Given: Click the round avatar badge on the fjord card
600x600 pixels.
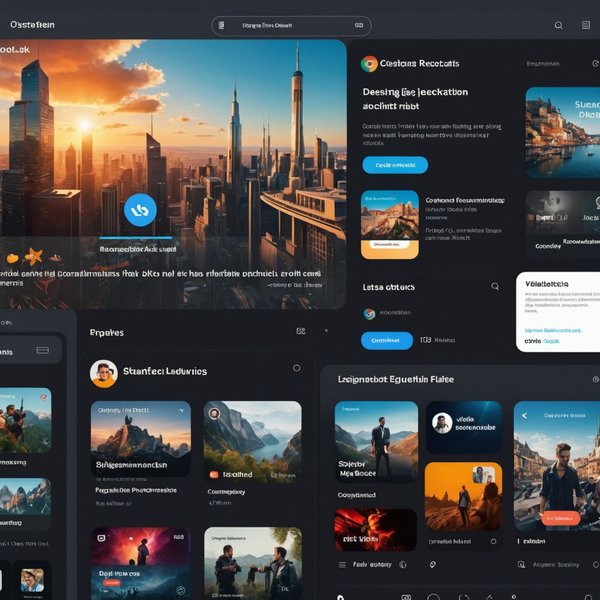Looking at the screenshot, I should pos(214,413).
